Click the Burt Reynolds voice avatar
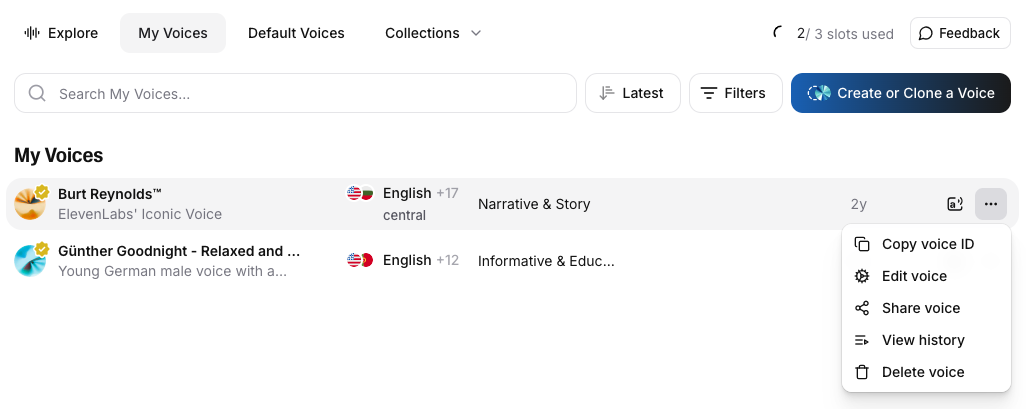The width and height of the screenshot is (1026, 409). [30, 204]
